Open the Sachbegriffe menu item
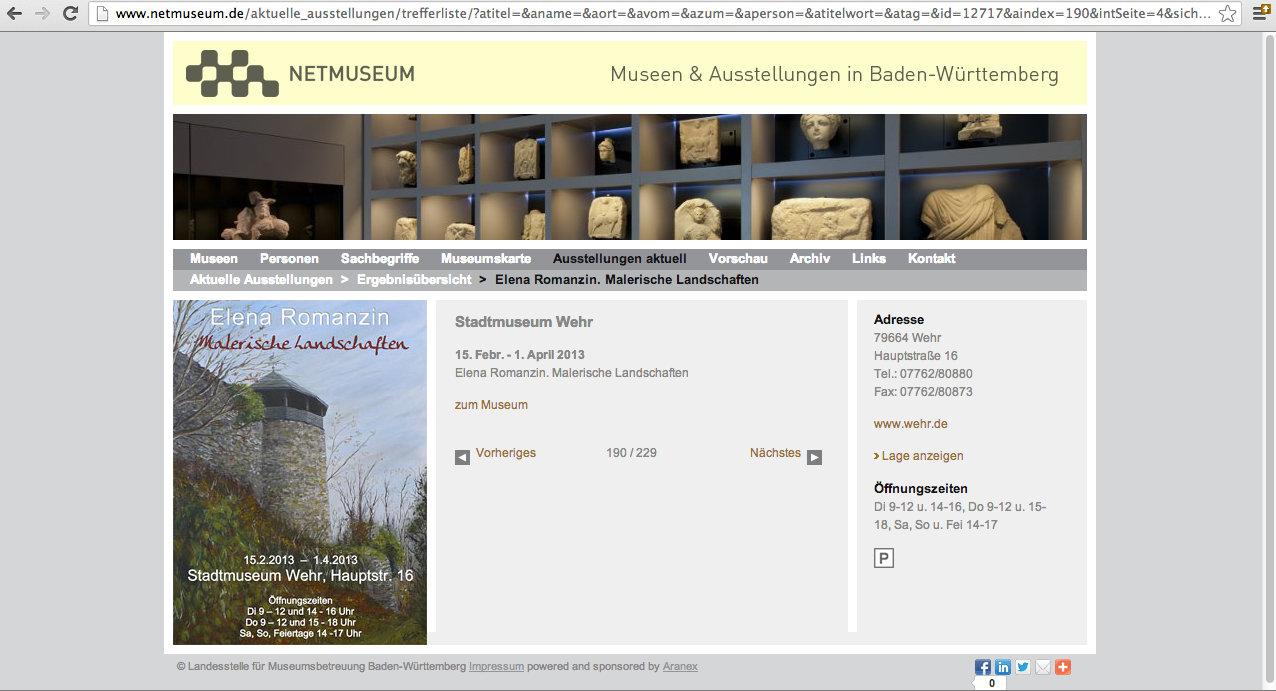This screenshot has height=691, width=1276. tap(380, 258)
